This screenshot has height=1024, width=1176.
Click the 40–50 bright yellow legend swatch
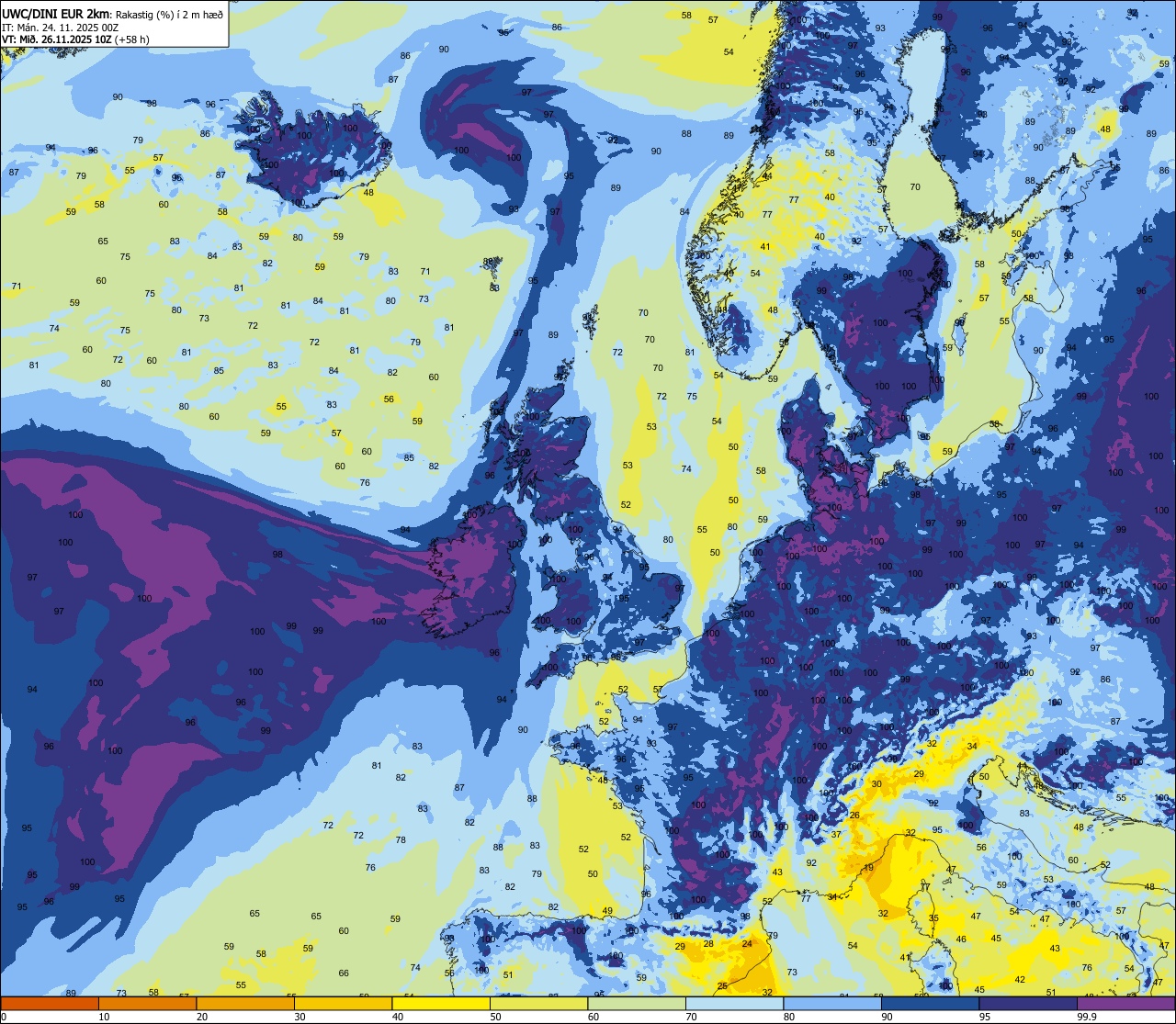click(x=440, y=1004)
